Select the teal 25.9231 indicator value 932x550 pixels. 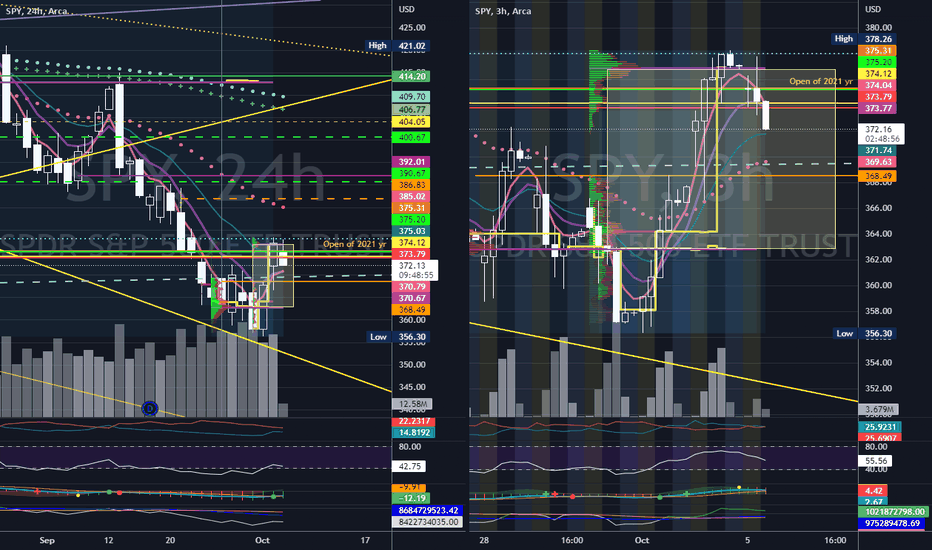click(x=880, y=427)
